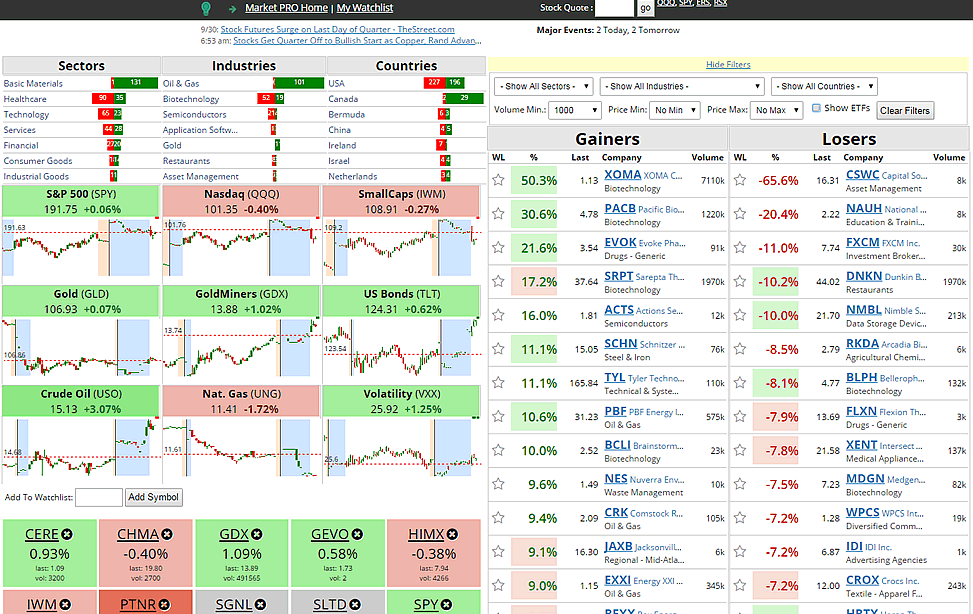Click the green lightbulb icon in header
Screen dimensions: 973x614
click(x=206, y=8)
